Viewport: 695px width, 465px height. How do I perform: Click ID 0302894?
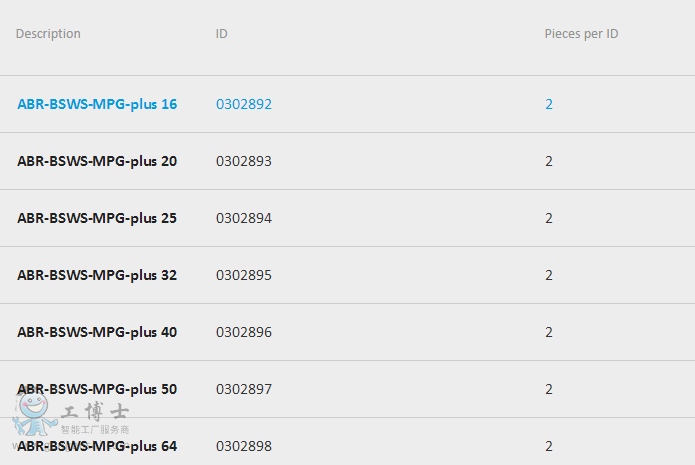click(x=244, y=218)
